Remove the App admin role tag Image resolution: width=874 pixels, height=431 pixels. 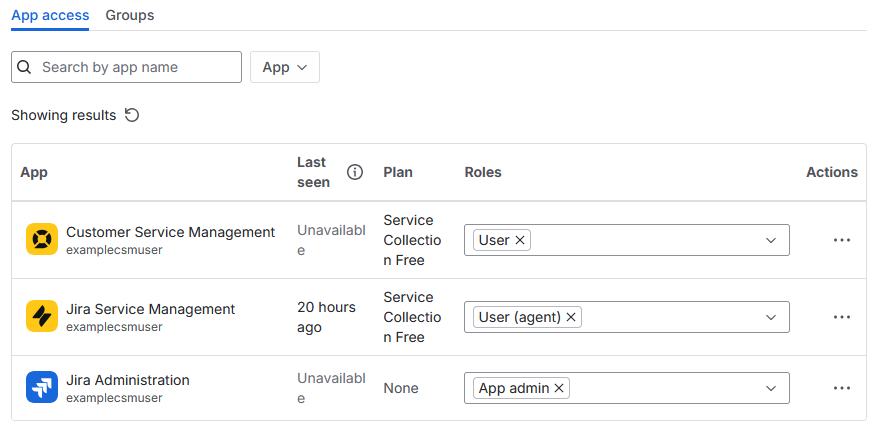pyautogui.click(x=560, y=388)
